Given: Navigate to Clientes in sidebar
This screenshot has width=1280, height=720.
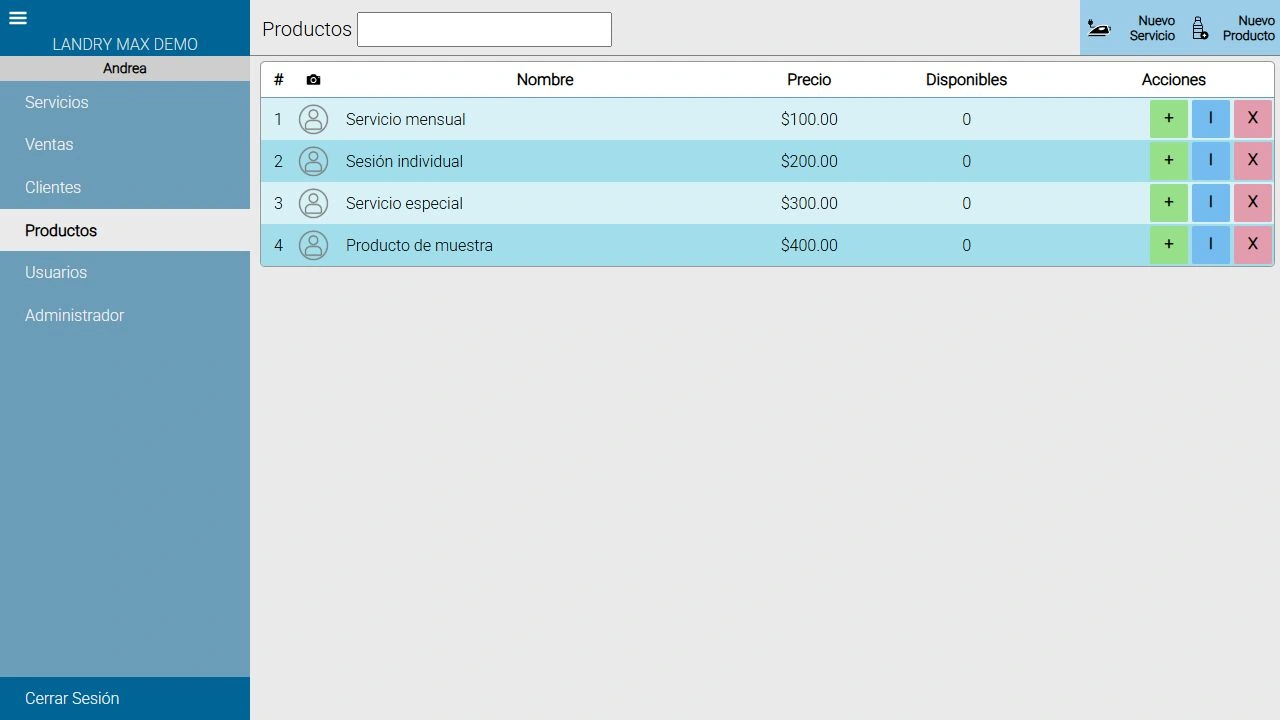Looking at the screenshot, I should click(x=125, y=188).
